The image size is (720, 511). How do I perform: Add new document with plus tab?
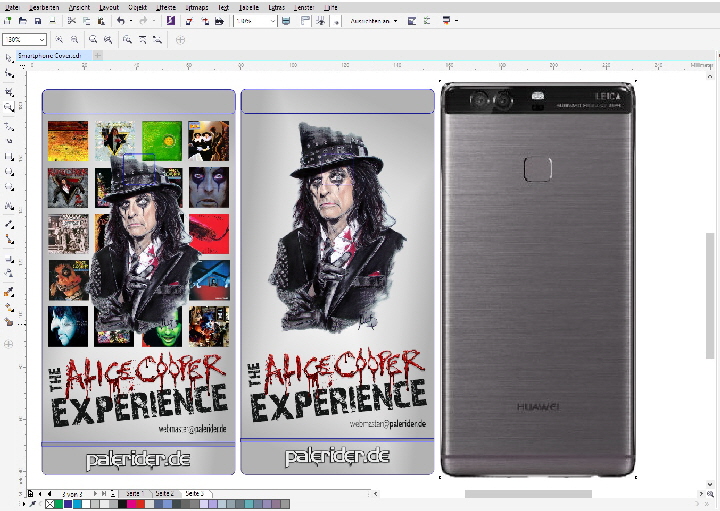click(97, 56)
